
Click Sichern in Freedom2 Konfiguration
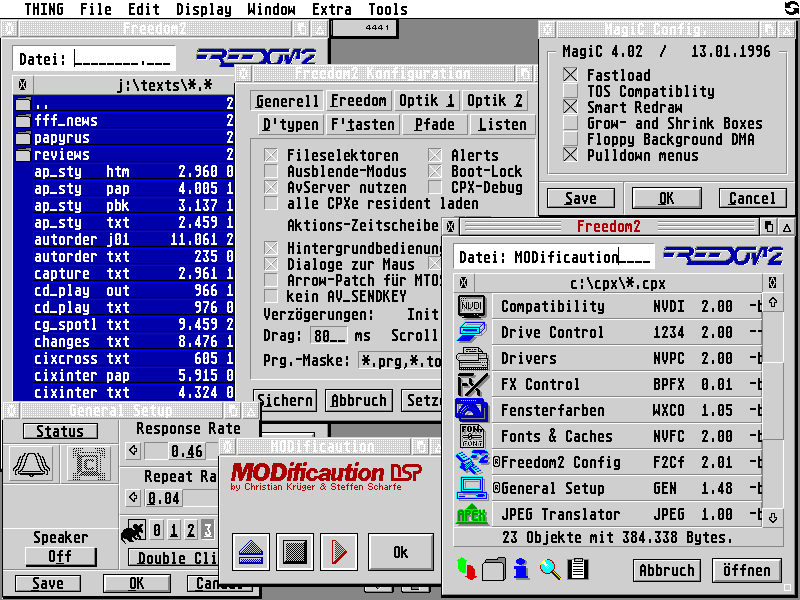point(285,401)
